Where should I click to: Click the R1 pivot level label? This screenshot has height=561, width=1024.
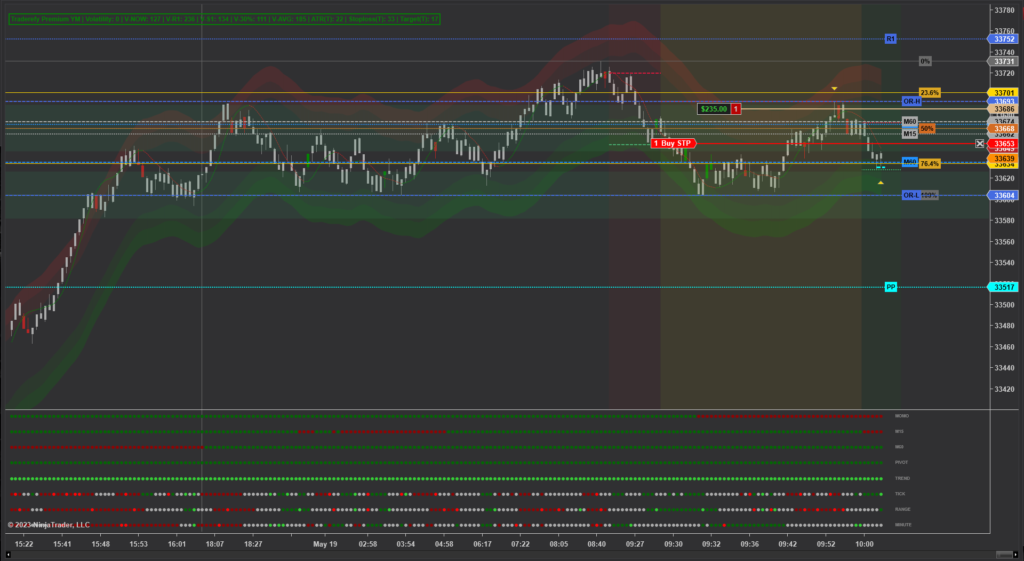pyautogui.click(x=890, y=39)
